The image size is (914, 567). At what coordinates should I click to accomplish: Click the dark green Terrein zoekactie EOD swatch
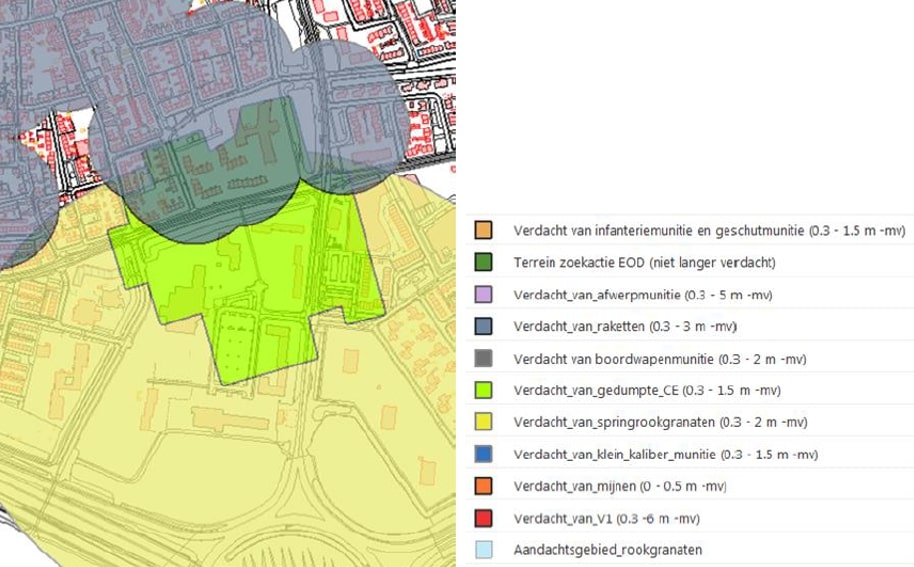pyautogui.click(x=483, y=262)
